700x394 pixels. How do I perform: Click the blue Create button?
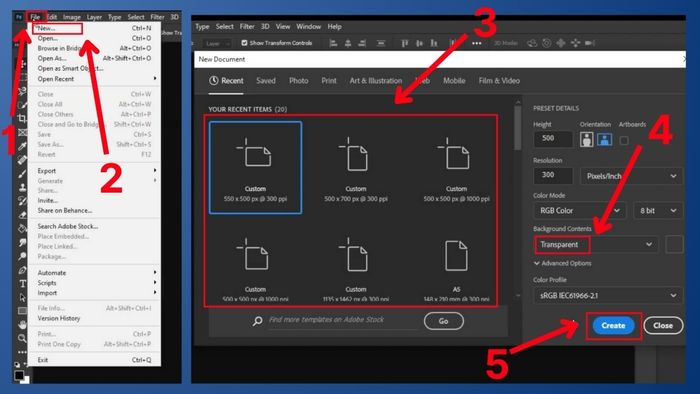613,325
